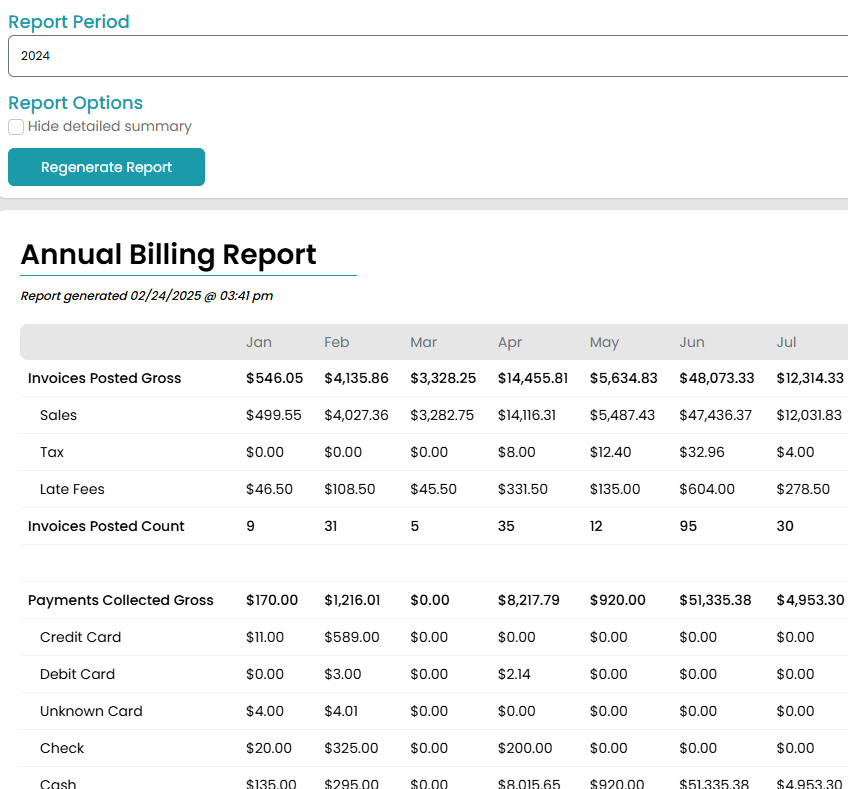The height and width of the screenshot is (789, 848).
Task: Select the Unknown Card row label
Action: pos(91,711)
